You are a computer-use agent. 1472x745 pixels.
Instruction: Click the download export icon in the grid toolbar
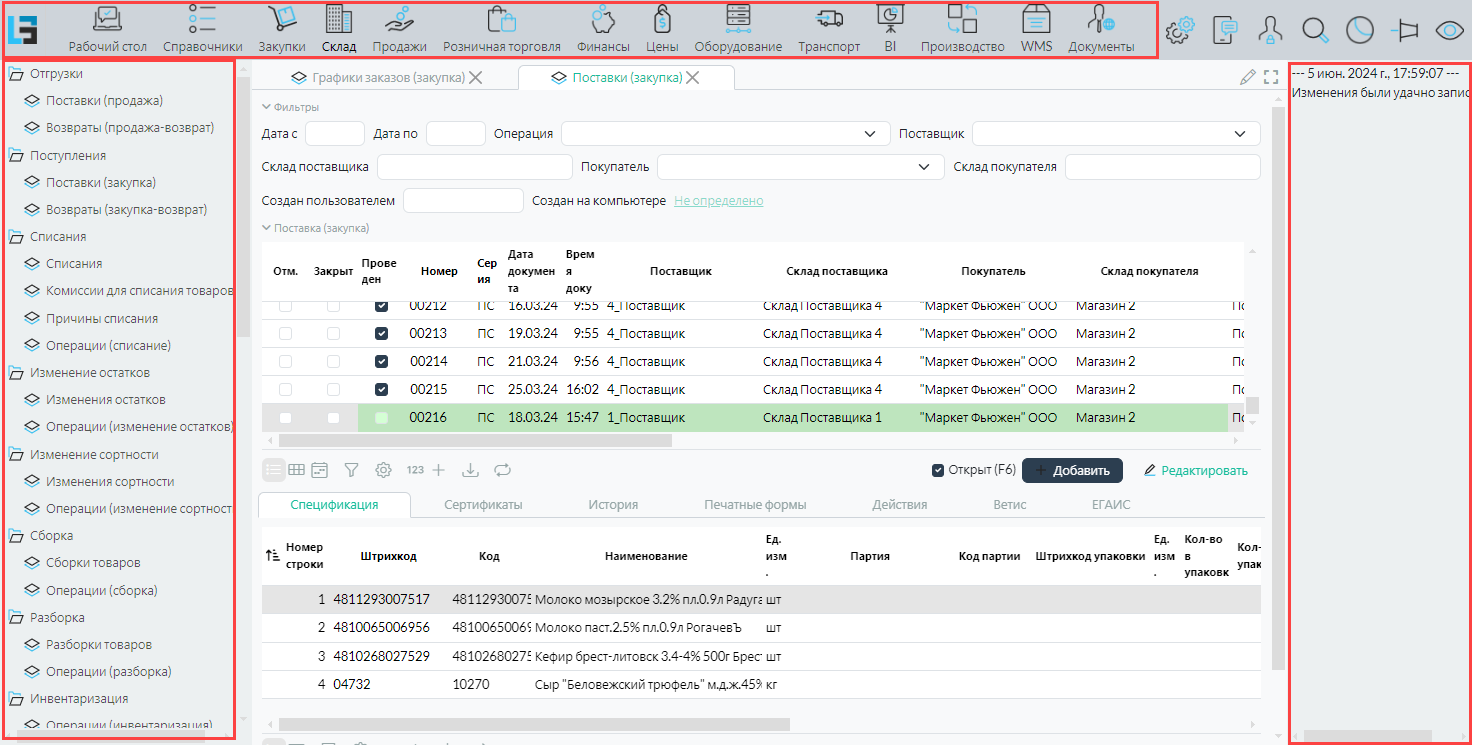(471, 470)
